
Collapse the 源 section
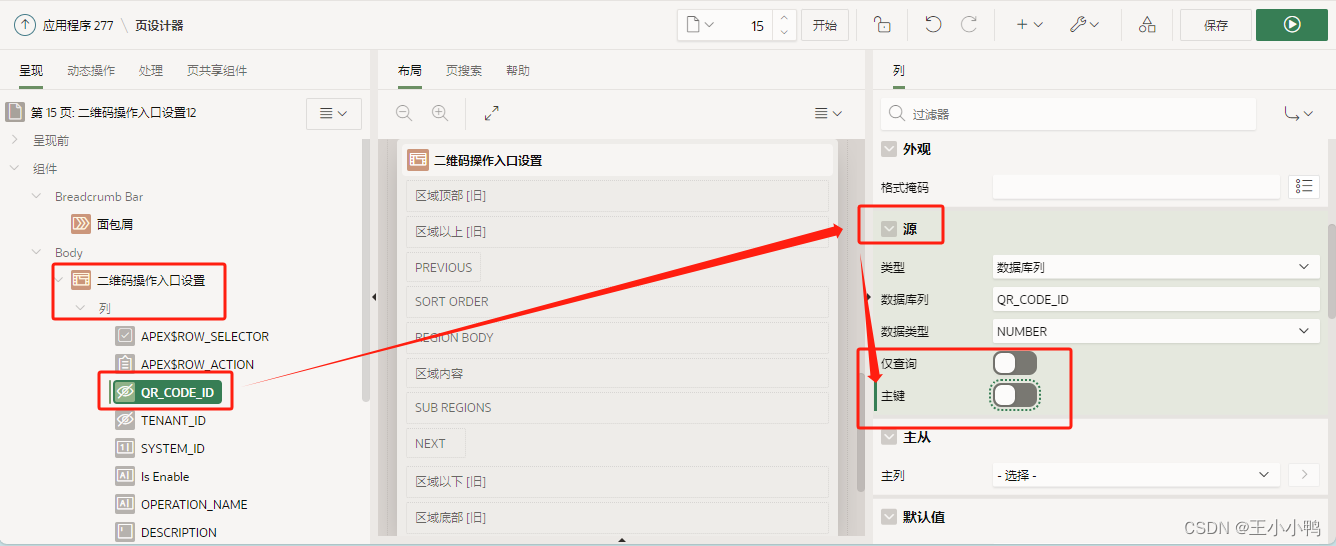tap(889, 229)
